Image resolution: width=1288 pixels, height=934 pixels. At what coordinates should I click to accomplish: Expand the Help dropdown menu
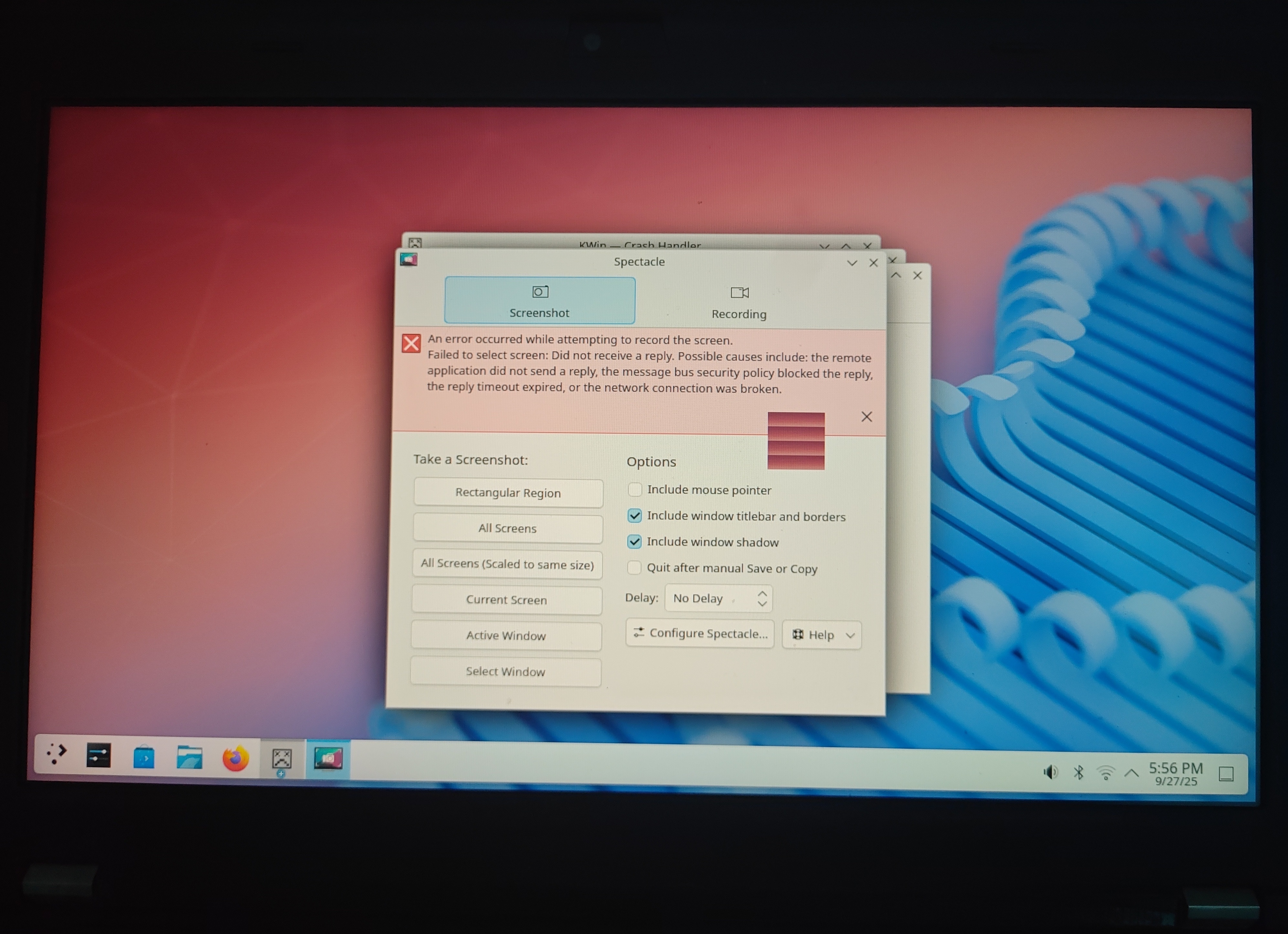[x=821, y=635]
